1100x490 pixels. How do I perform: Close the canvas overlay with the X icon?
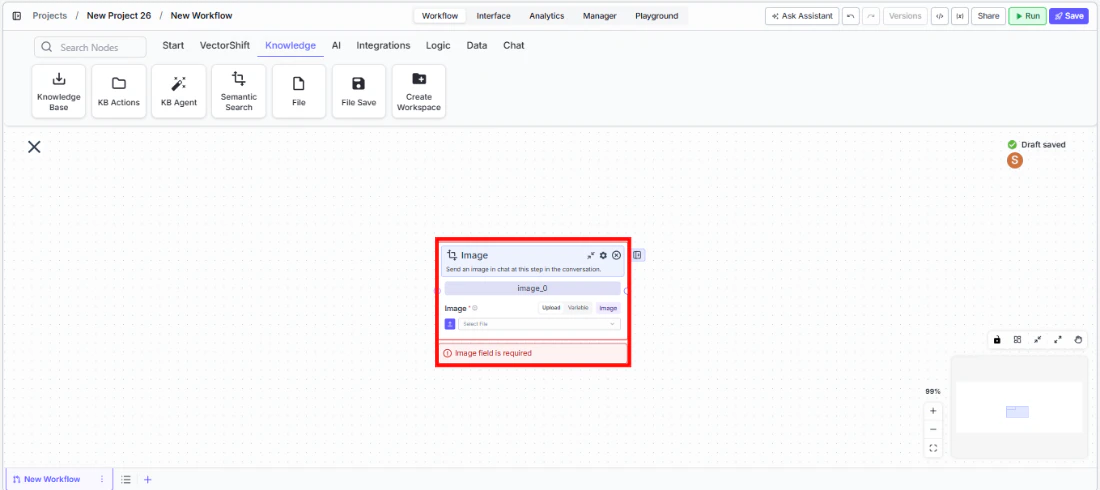coord(34,147)
